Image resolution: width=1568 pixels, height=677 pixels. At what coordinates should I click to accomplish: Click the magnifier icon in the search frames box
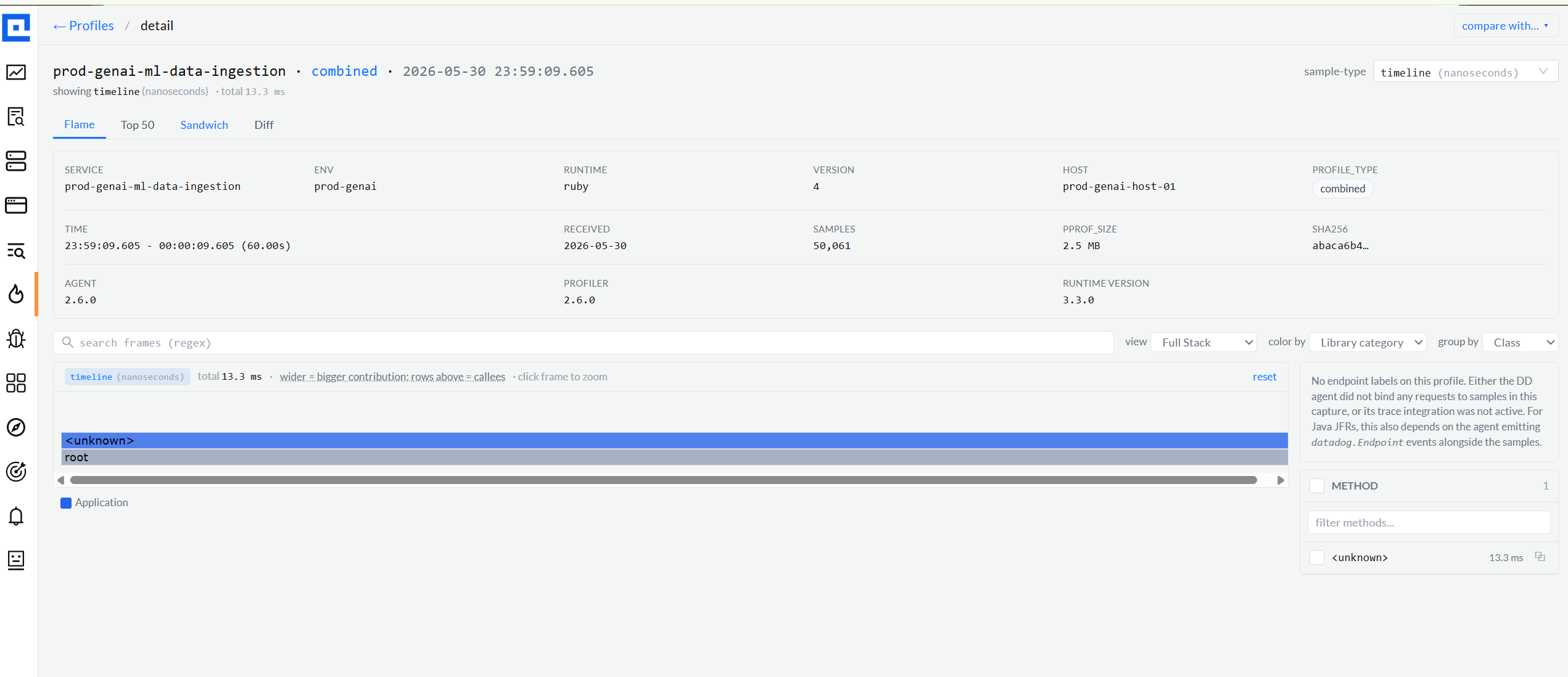click(68, 342)
